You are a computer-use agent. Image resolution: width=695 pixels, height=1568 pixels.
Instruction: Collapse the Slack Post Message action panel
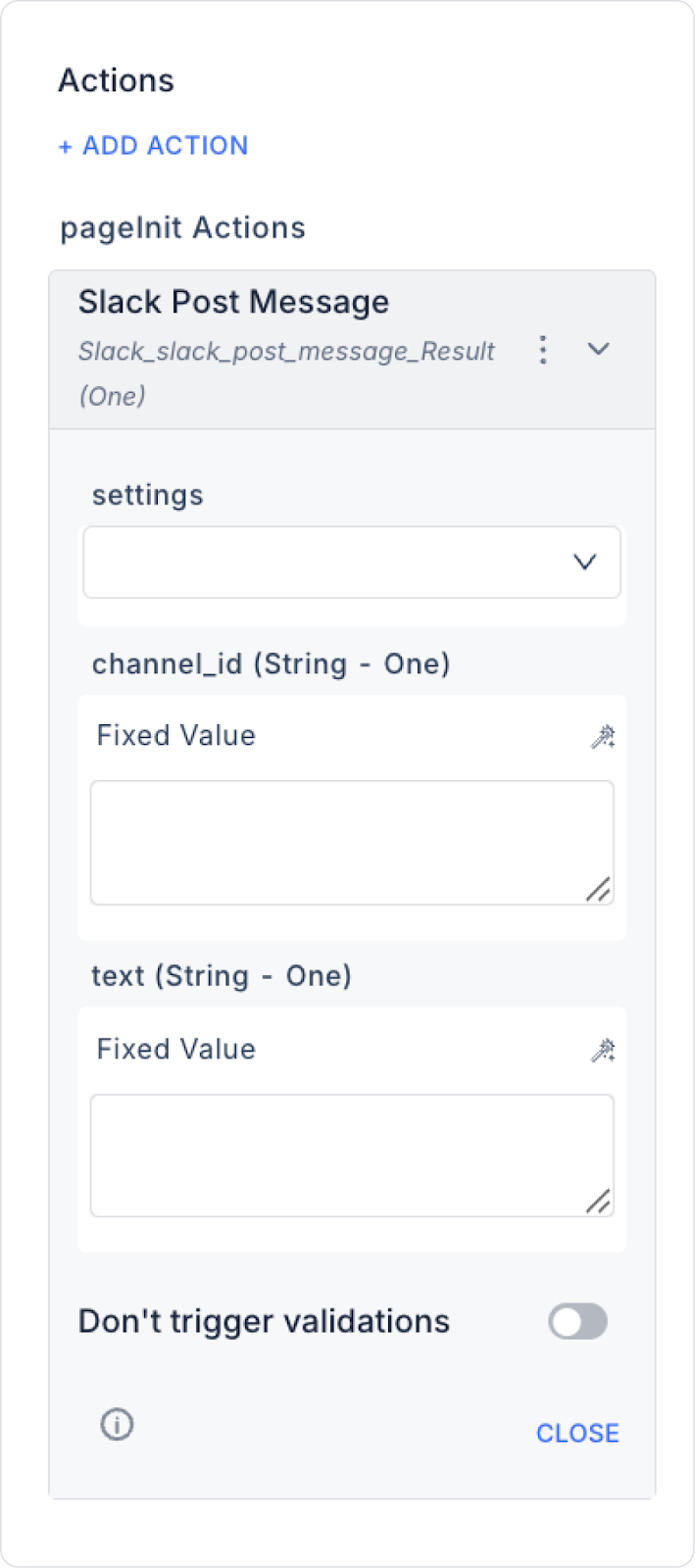[x=598, y=350]
